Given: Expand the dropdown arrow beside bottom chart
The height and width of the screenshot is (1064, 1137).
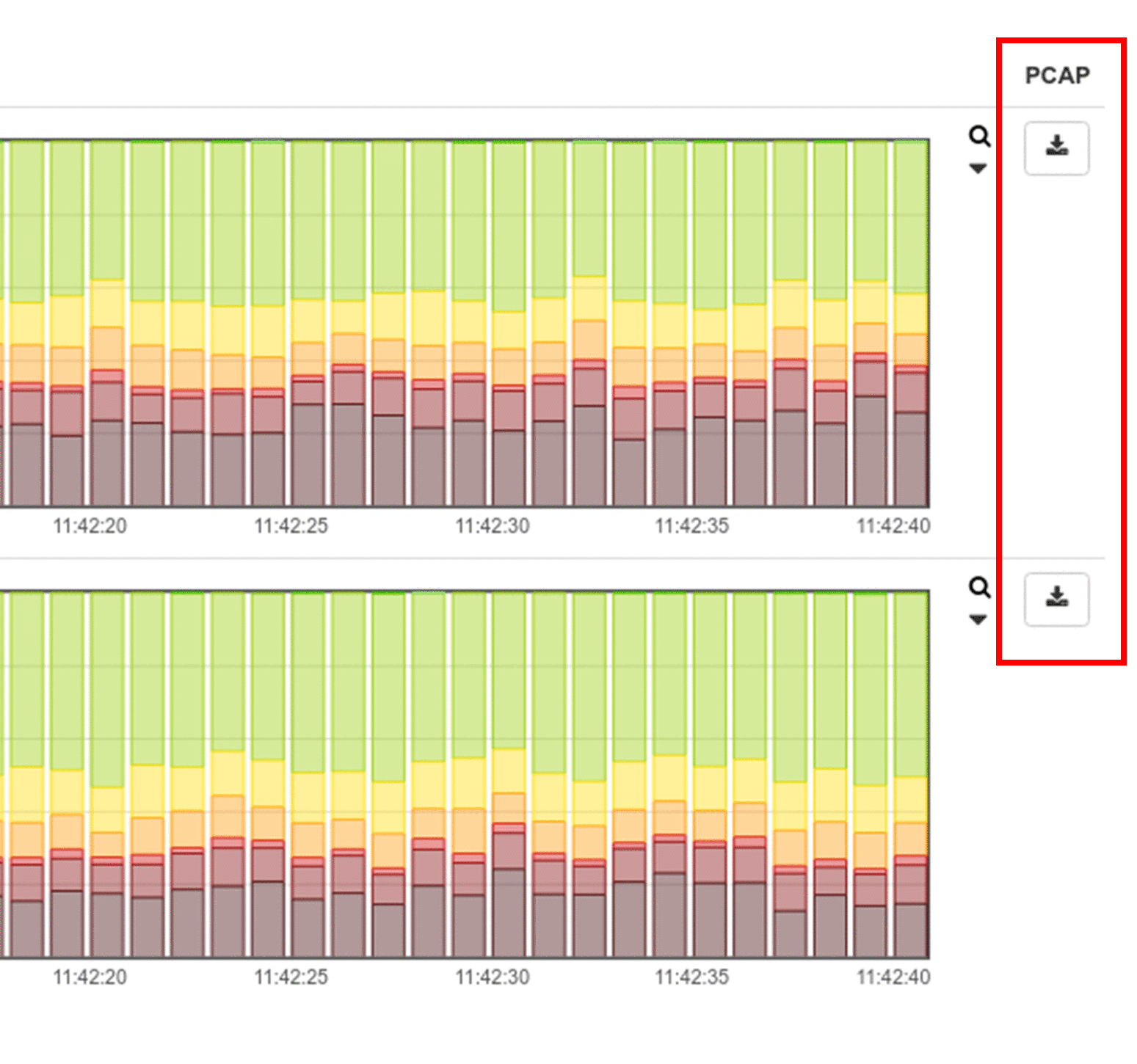Looking at the screenshot, I should point(978,620).
